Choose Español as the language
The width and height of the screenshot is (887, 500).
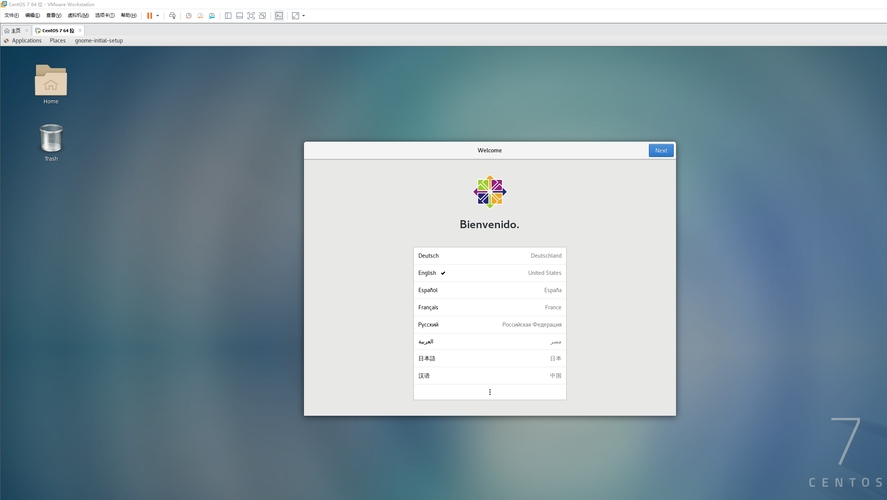coord(490,290)
